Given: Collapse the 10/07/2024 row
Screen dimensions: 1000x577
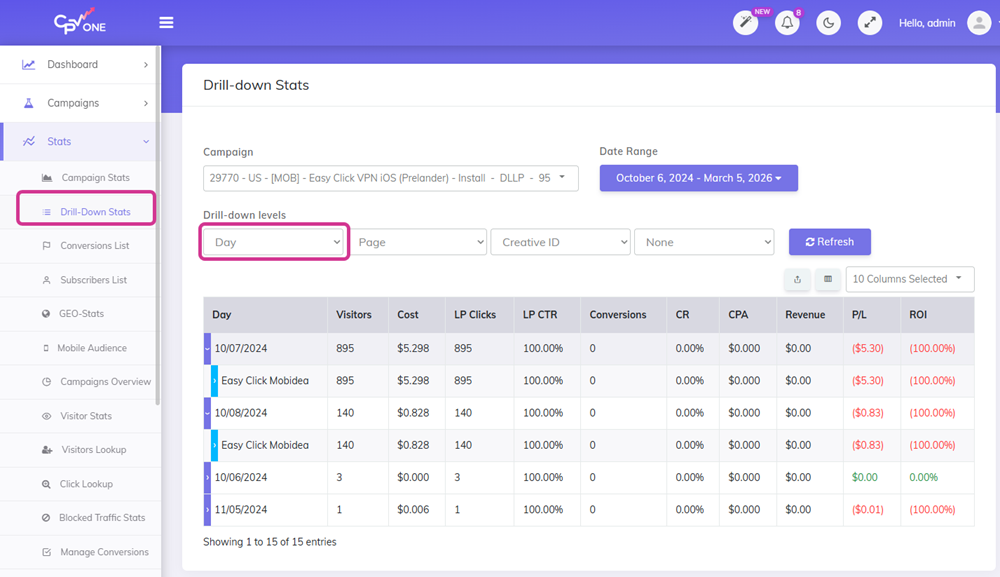Looking at the screenshot, I should tap(207, 349).
